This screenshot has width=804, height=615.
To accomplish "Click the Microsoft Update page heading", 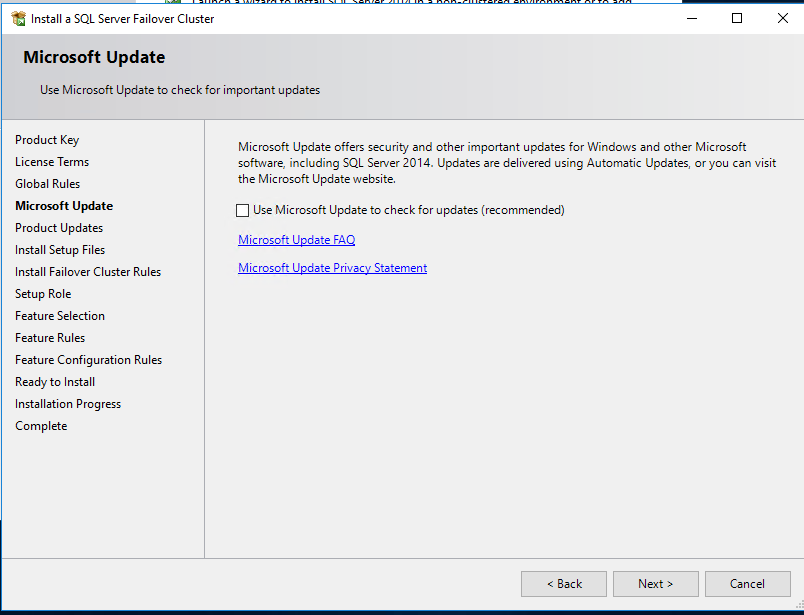I will [x=94, y=57].
